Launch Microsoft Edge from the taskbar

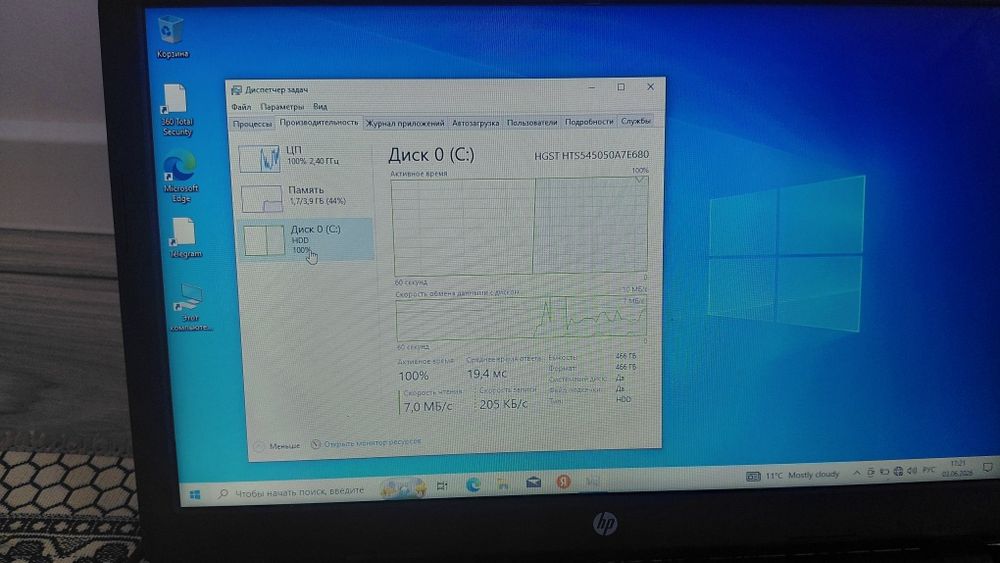[x=473, y=485]
